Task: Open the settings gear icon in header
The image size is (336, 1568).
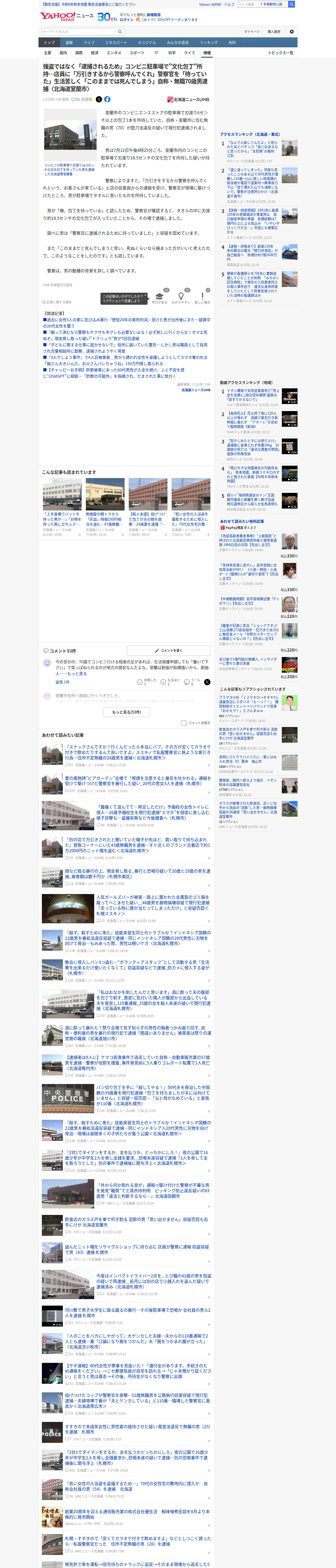Action: pyautogui.click(x=292, y=32)
